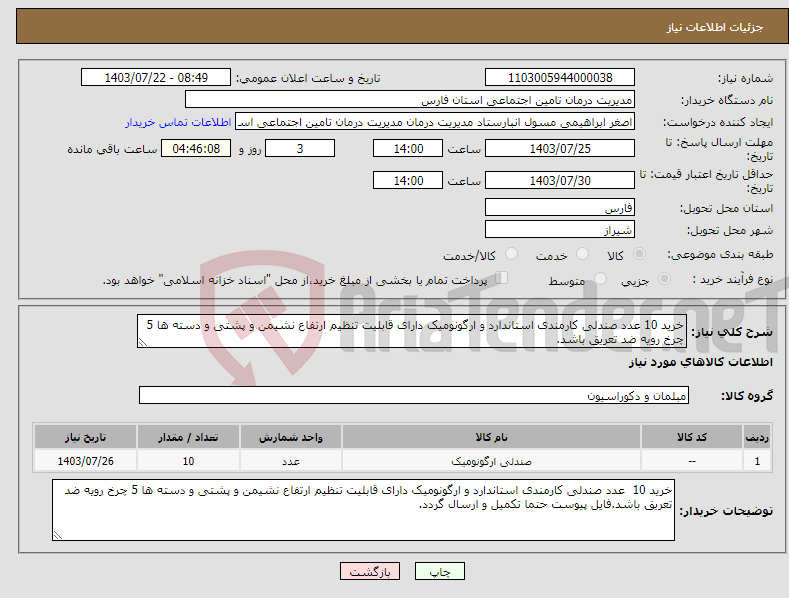Select the متوسط purchase type radio
The image size is (789, 598).
(x=600, y=278)
